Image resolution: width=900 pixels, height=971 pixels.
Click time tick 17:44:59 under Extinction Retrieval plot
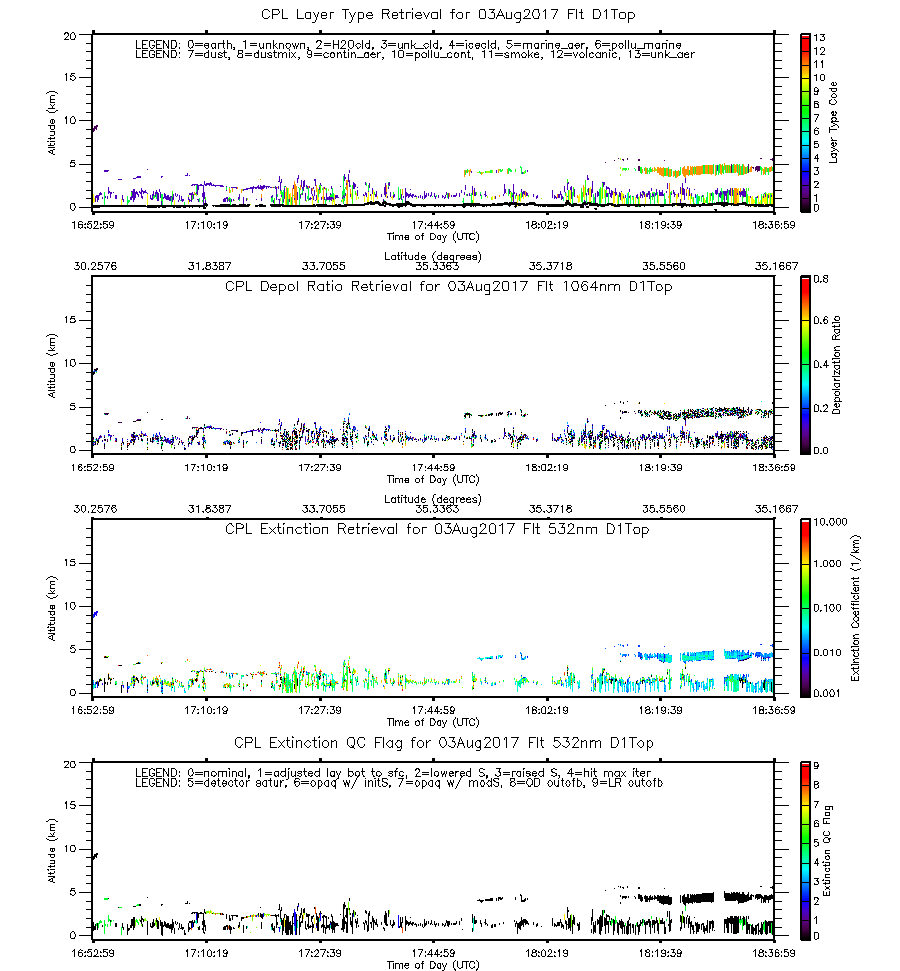433,710
